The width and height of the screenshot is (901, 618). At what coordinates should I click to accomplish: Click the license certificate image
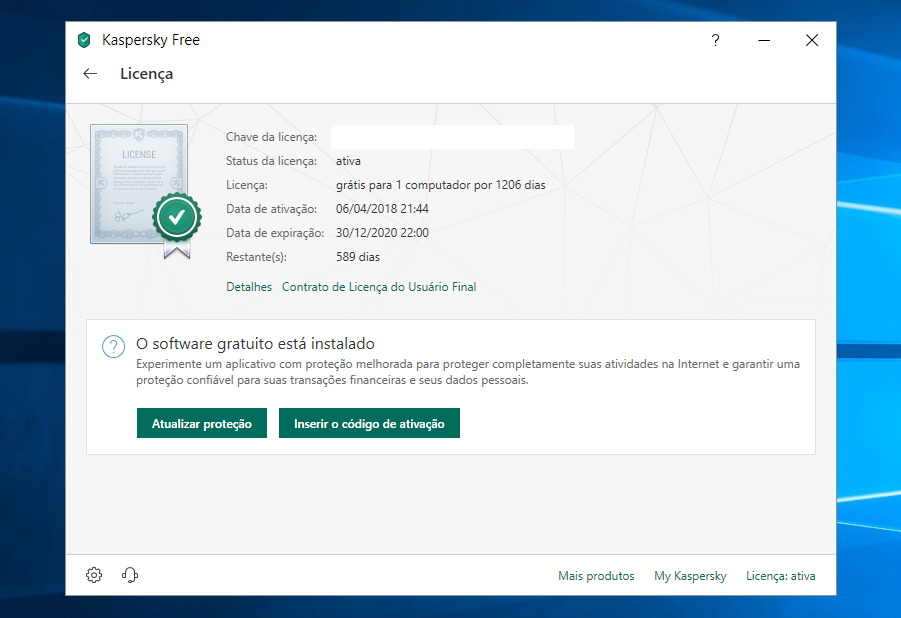click(146, 191)
